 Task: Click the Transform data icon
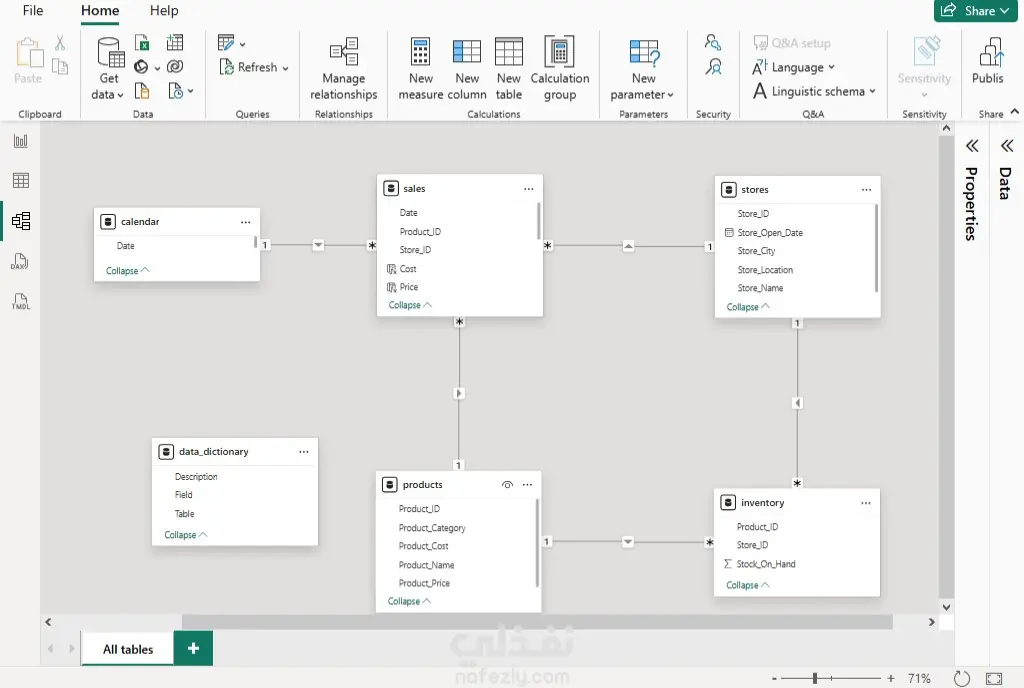226,43
